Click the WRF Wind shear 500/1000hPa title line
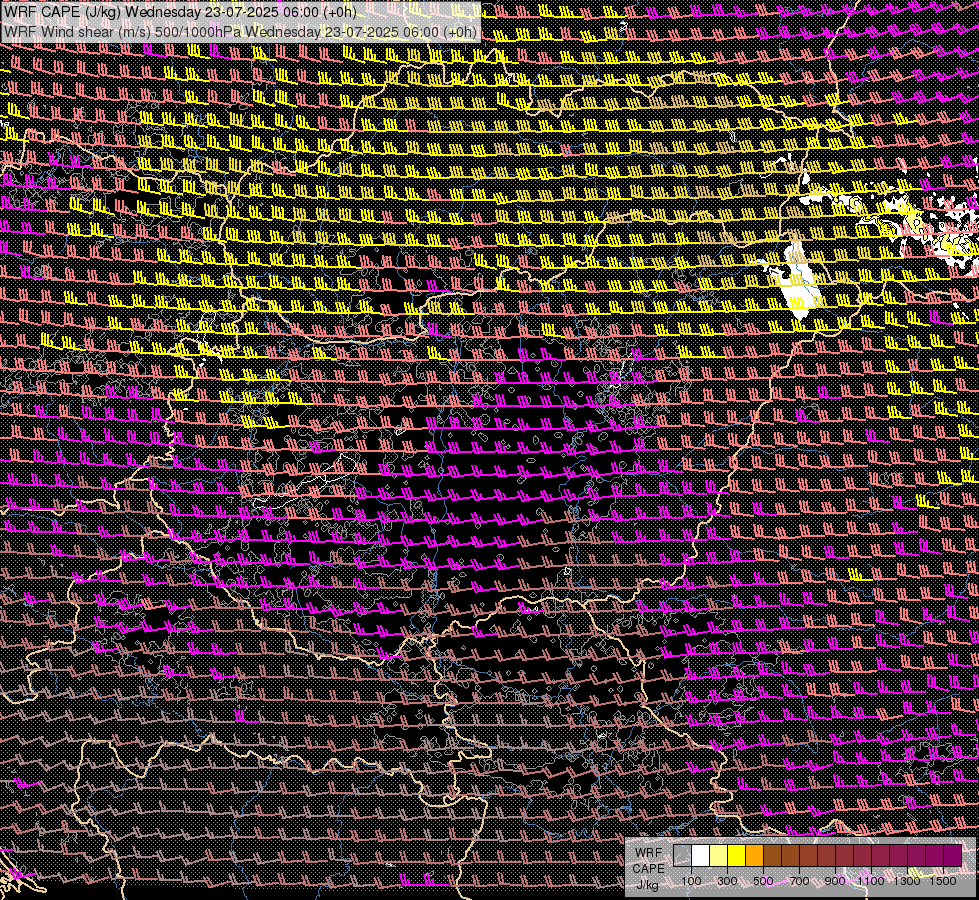Screen dimensions: 979x900 [x=240, y=32]
